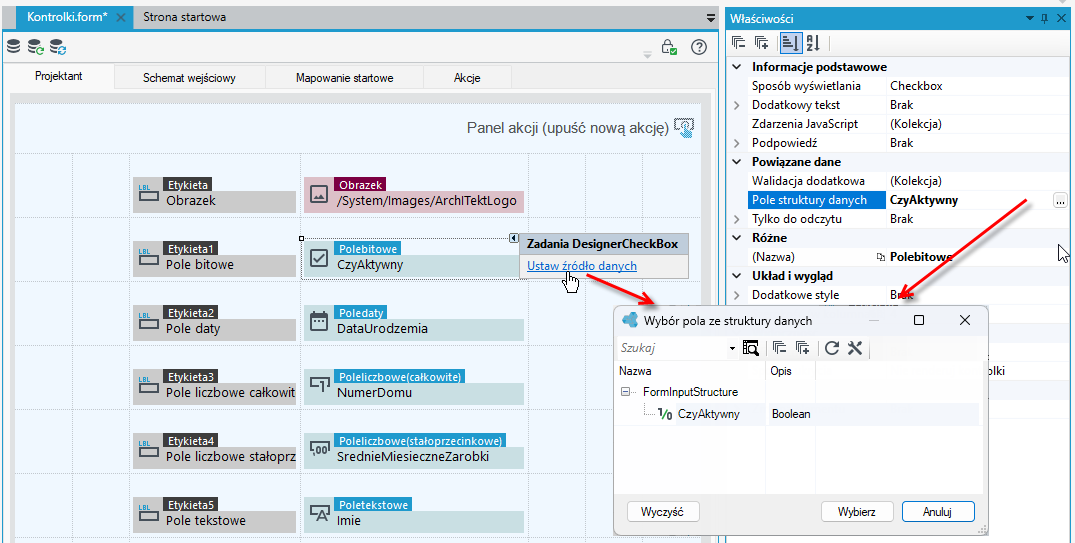The height and width of the screenshot is (543, 1075).
Task: Switch to the Strona startowa document tab
Action: [184, 17]
